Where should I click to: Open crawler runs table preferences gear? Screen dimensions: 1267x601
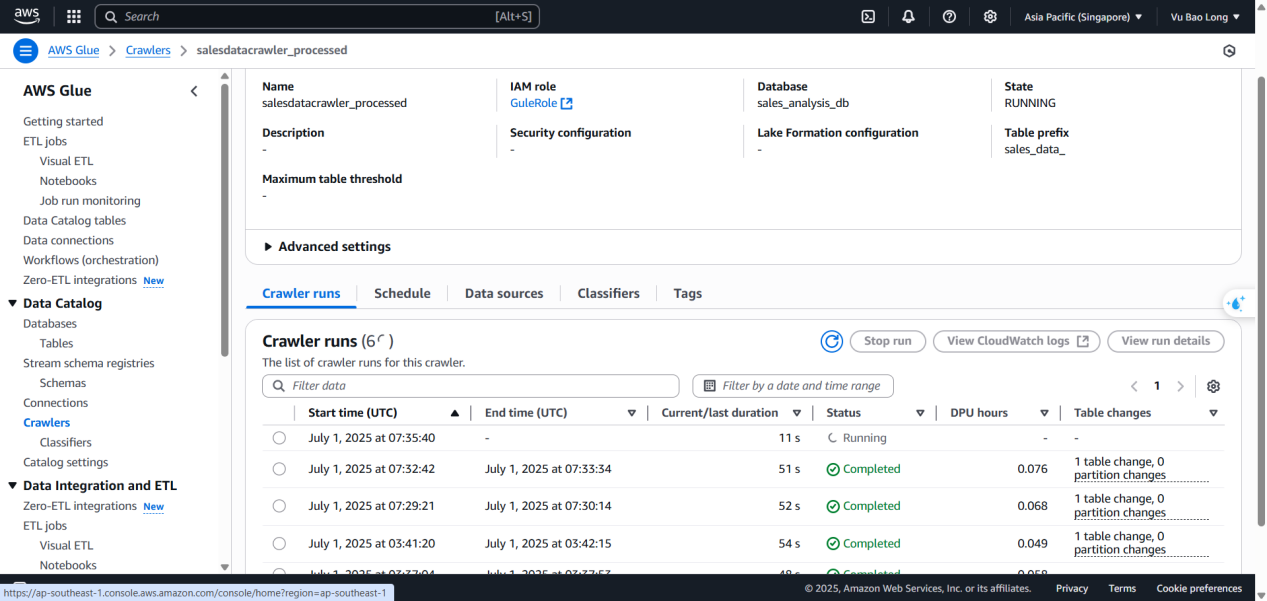pyautogui.click(x=1213, y=386)
